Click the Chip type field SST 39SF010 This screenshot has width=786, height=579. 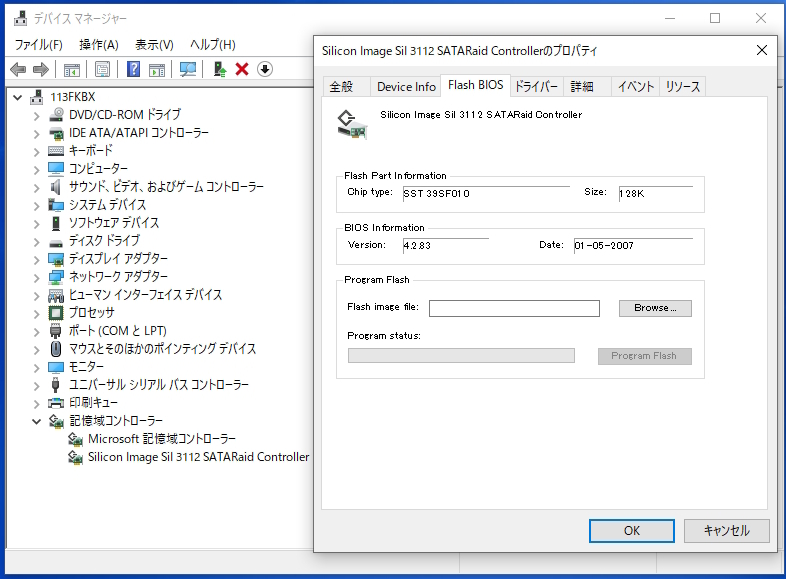click(x=486, y=194)
